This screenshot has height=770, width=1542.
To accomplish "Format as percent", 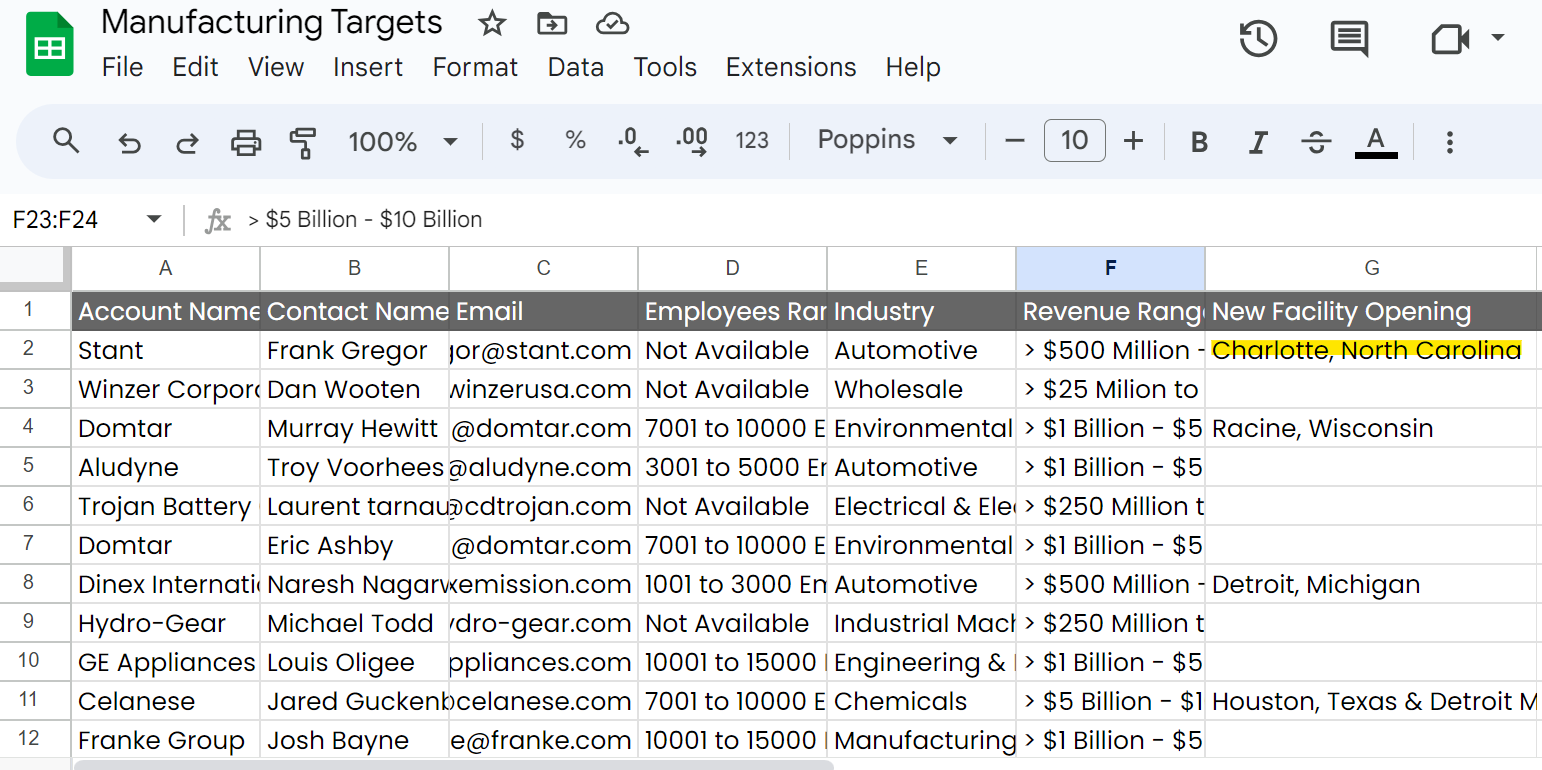I will (575, 140).
